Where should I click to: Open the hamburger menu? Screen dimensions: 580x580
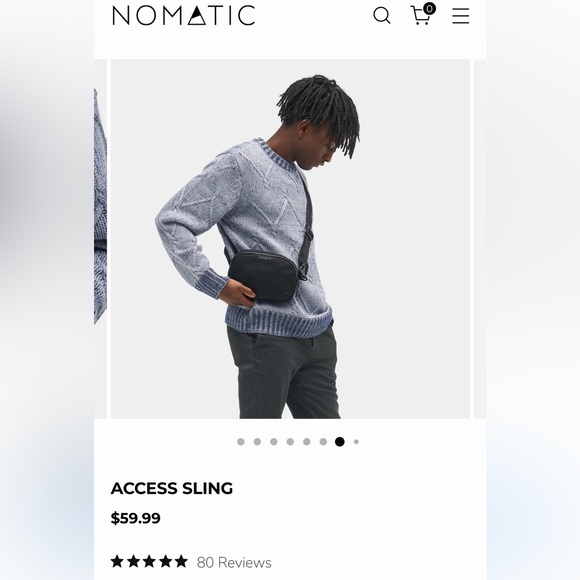[x=461, y=16]
